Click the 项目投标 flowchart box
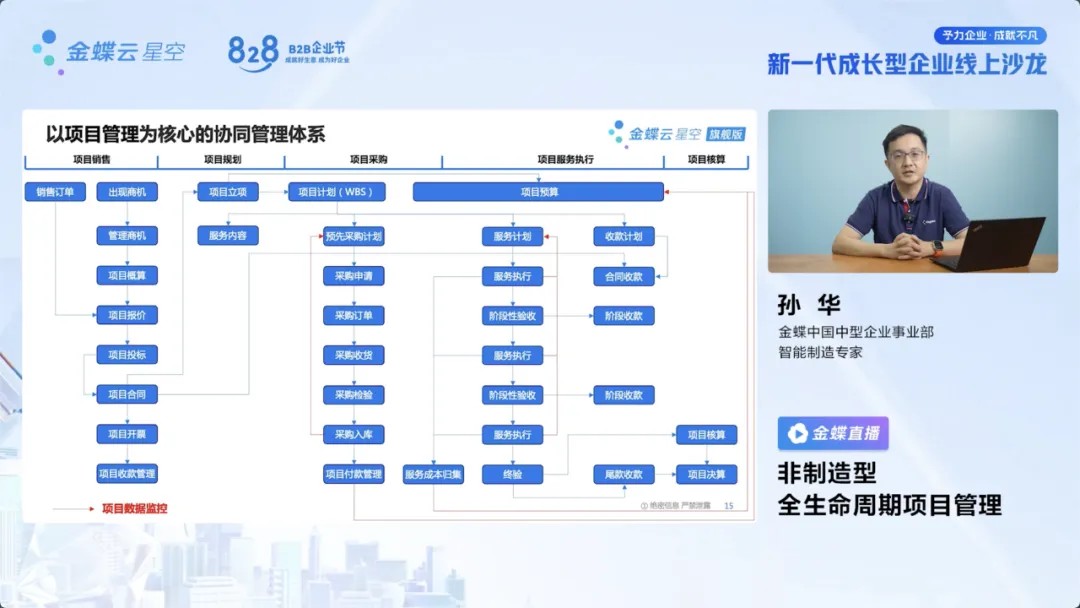Viewport: 1080px width, 608px height. point(127,355)
